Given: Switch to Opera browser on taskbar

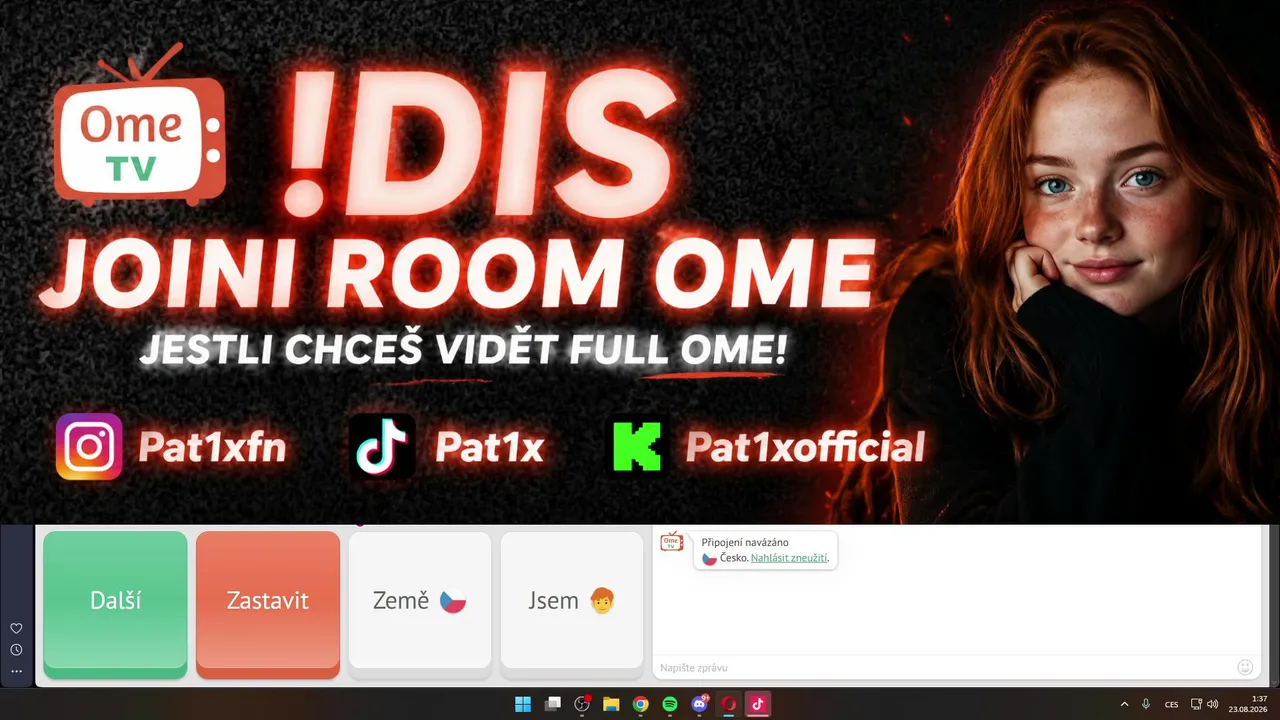Looking at the screenshot, I should click(729, 704).
